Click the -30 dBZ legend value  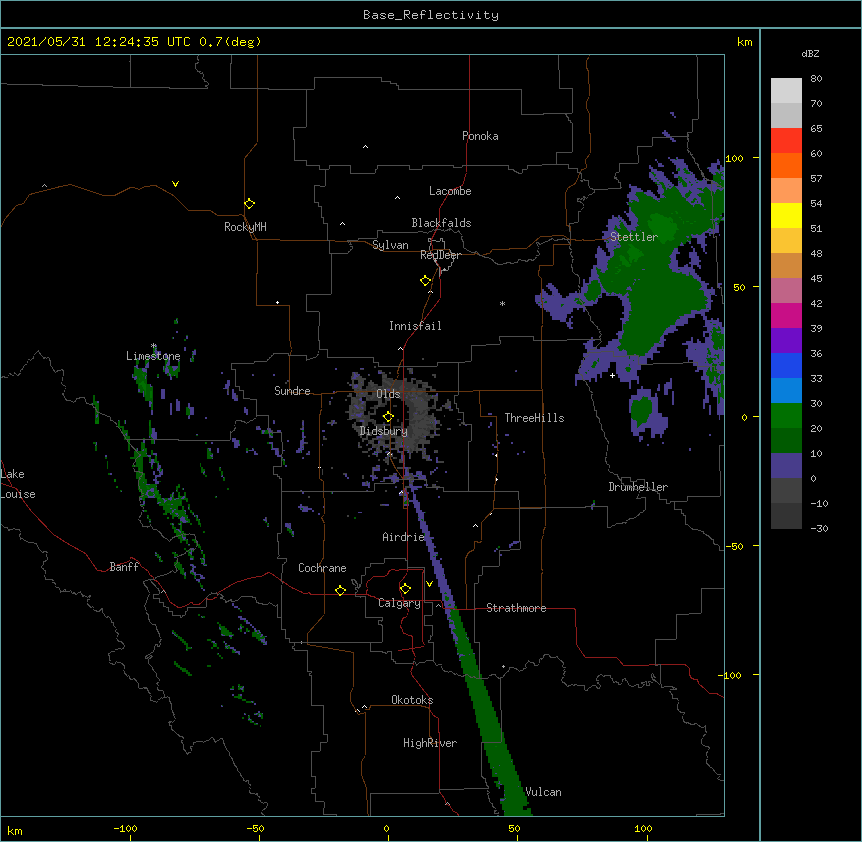[x=819, y=528]
